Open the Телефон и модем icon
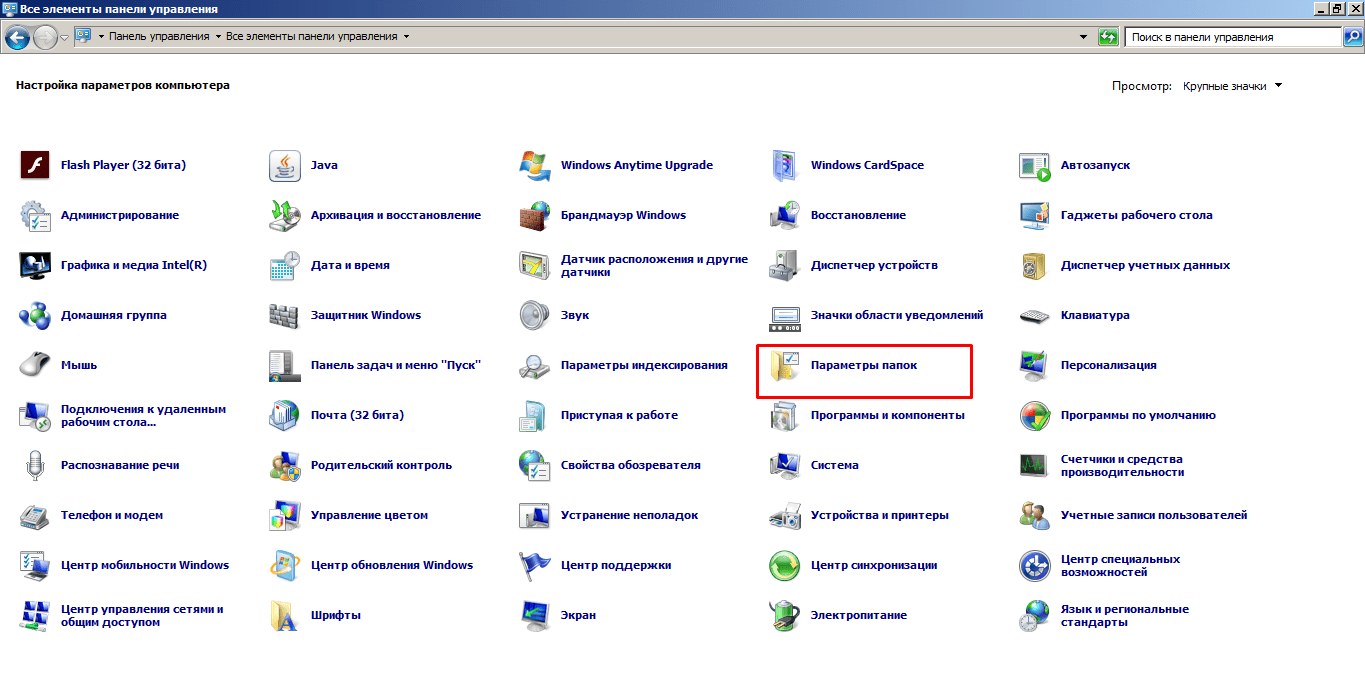This screenshot has height=681, width=1365. 35,515
